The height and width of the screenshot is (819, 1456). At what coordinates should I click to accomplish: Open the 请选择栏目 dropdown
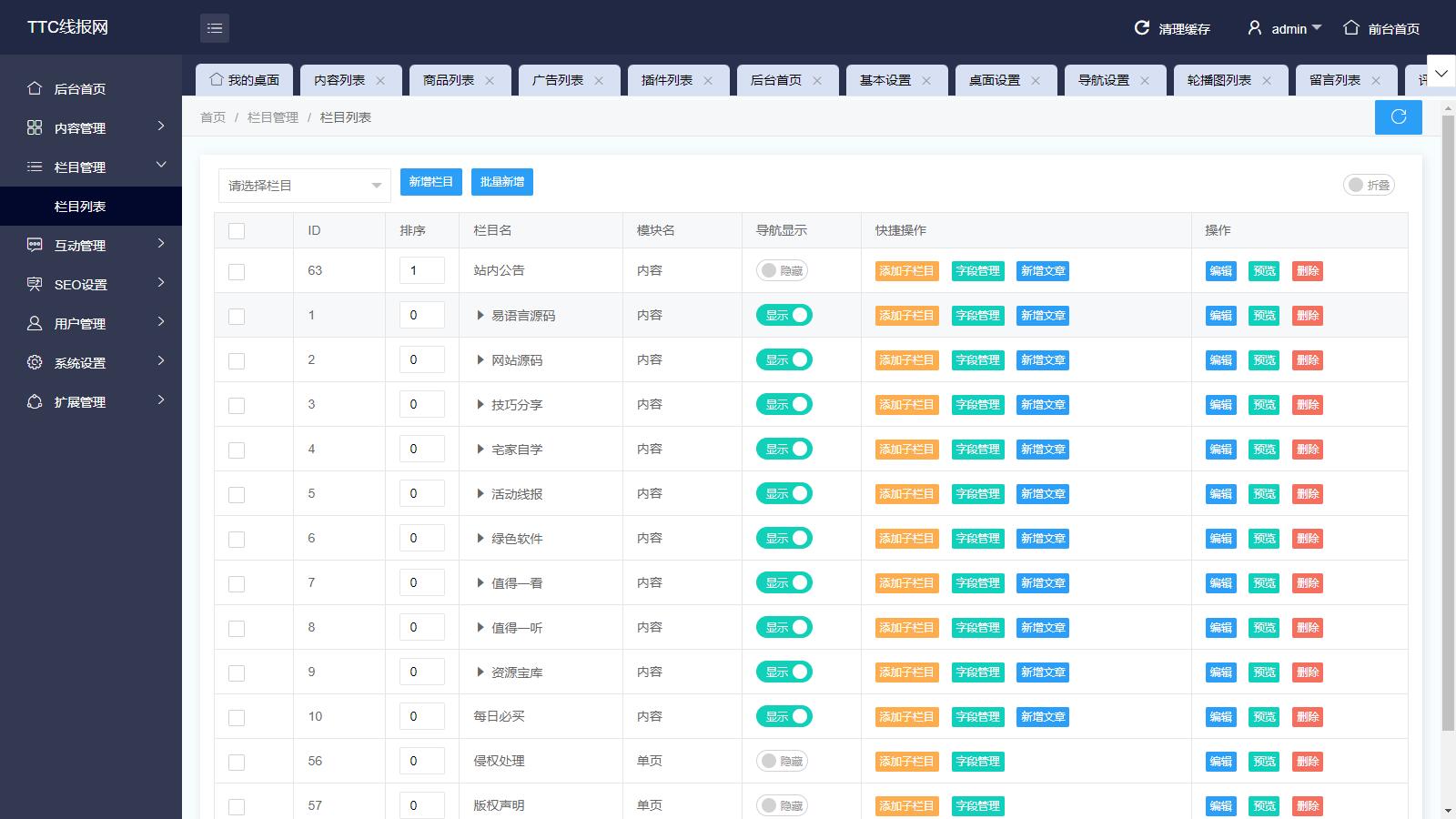click(x=304, y=186)
